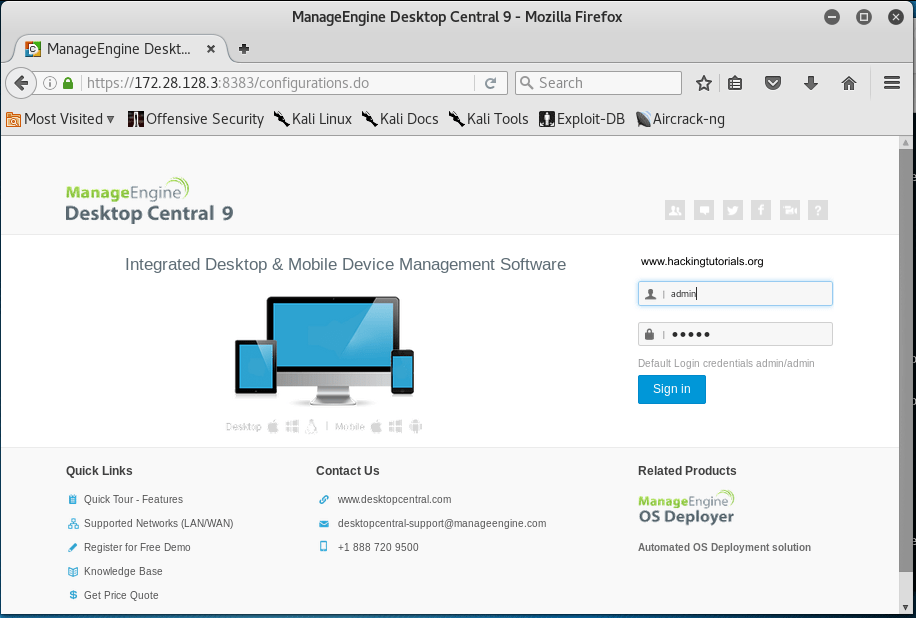Screen dimensions: 916x618
Task: Click the Quick Tour clipboard icon
Action: click(x=72, y=499)
